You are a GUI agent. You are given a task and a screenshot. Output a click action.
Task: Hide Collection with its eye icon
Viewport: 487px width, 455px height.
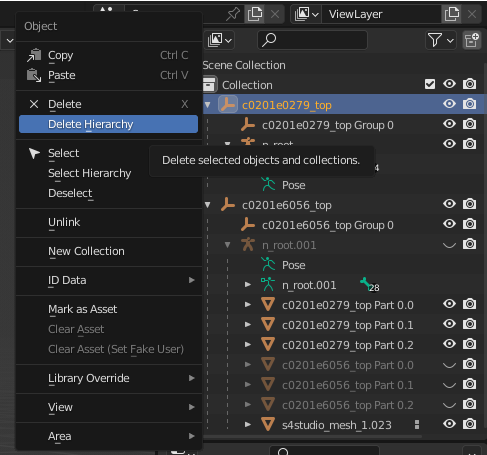[449, 84]
